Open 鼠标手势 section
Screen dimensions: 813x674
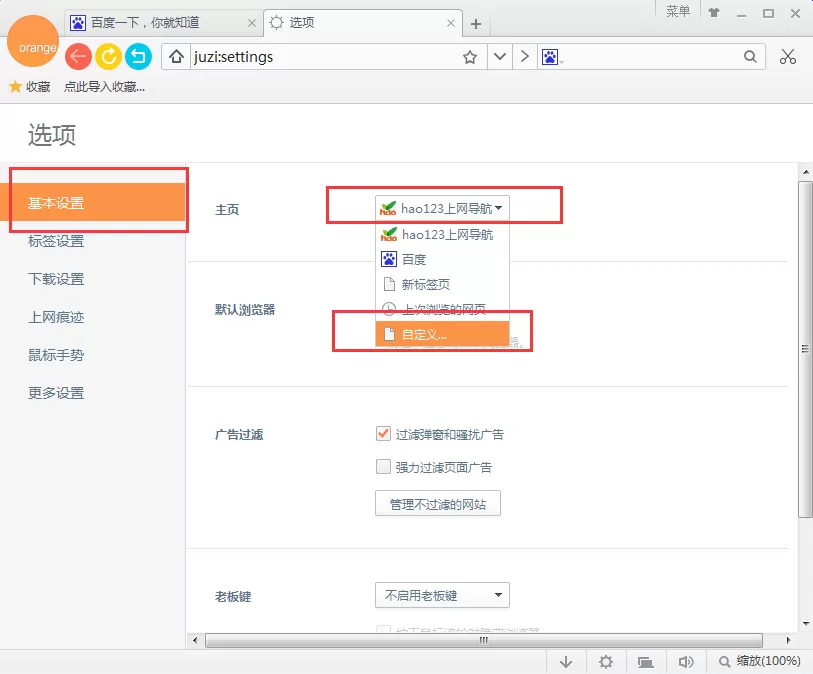56,355
